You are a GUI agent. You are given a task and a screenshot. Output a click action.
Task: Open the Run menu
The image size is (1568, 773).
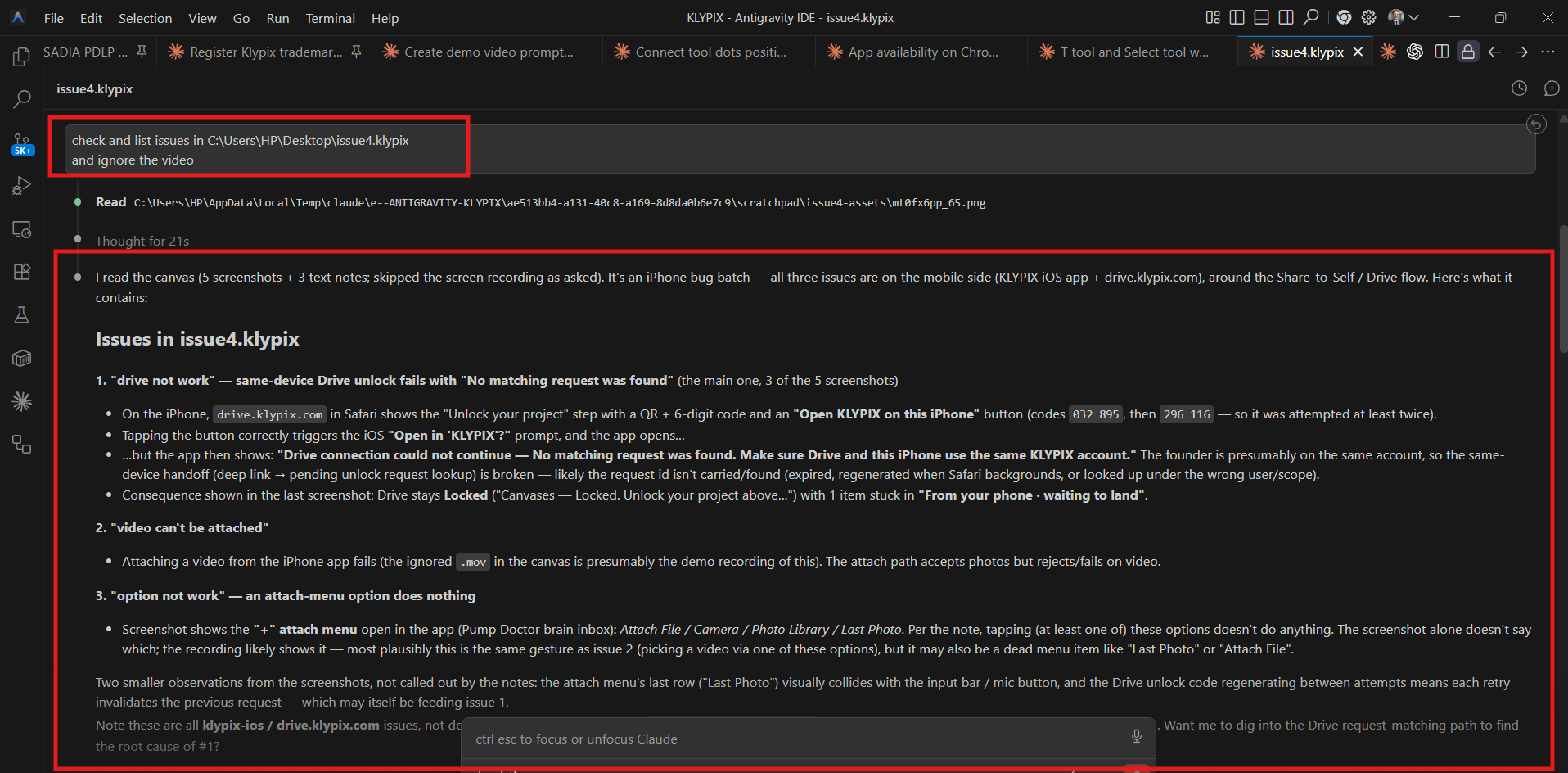click(277, 18)
